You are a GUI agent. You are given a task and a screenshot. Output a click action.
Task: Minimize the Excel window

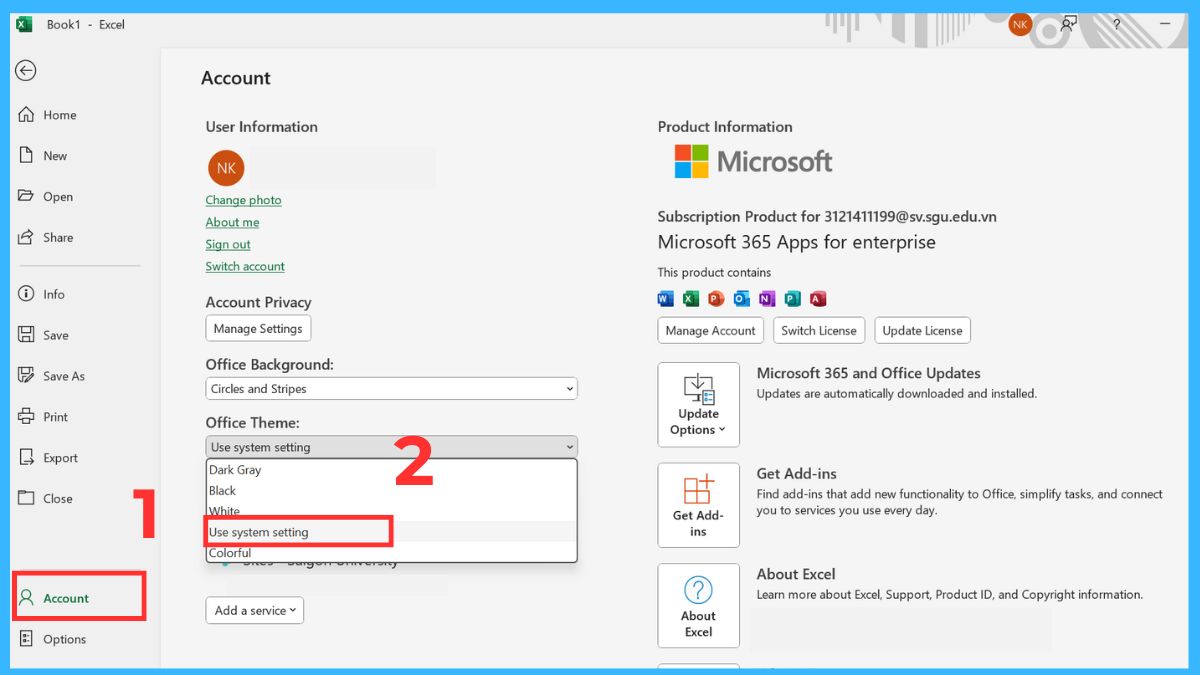1165,24
